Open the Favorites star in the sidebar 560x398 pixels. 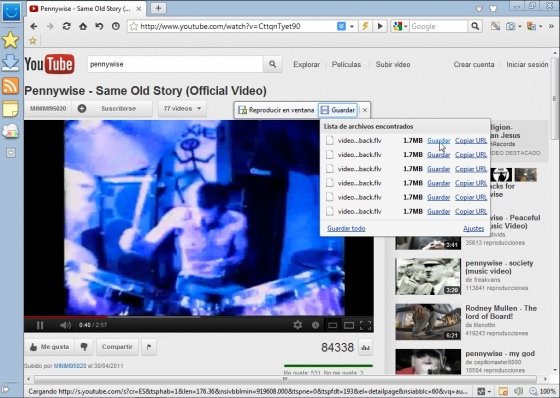click(10, 40)
